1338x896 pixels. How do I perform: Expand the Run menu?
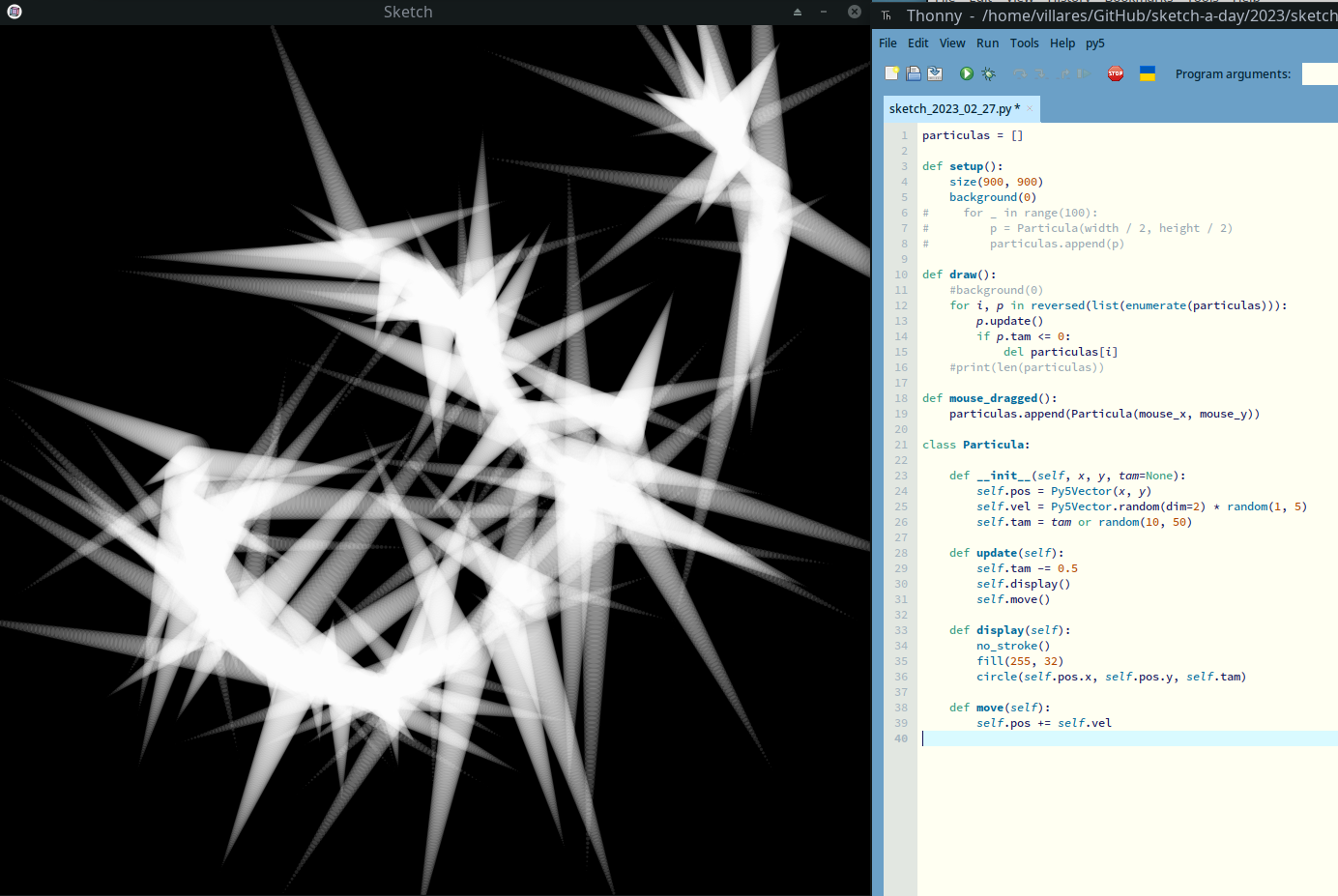[x=987, y=43]
